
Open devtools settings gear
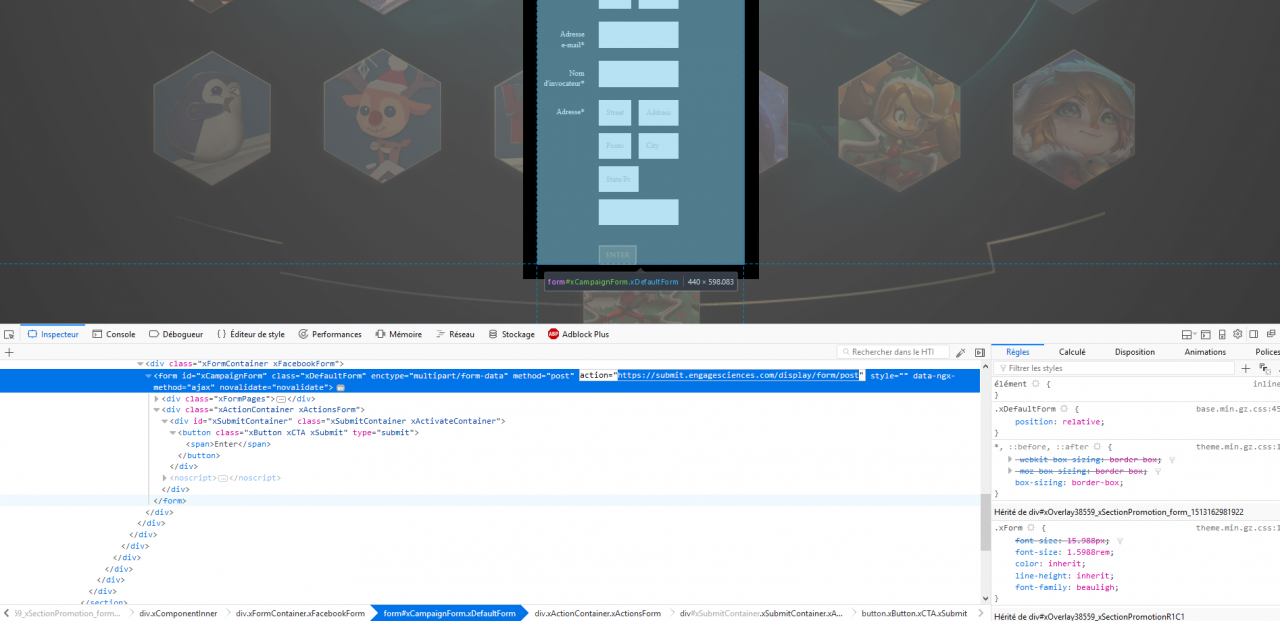click(x=1237, y=334)
